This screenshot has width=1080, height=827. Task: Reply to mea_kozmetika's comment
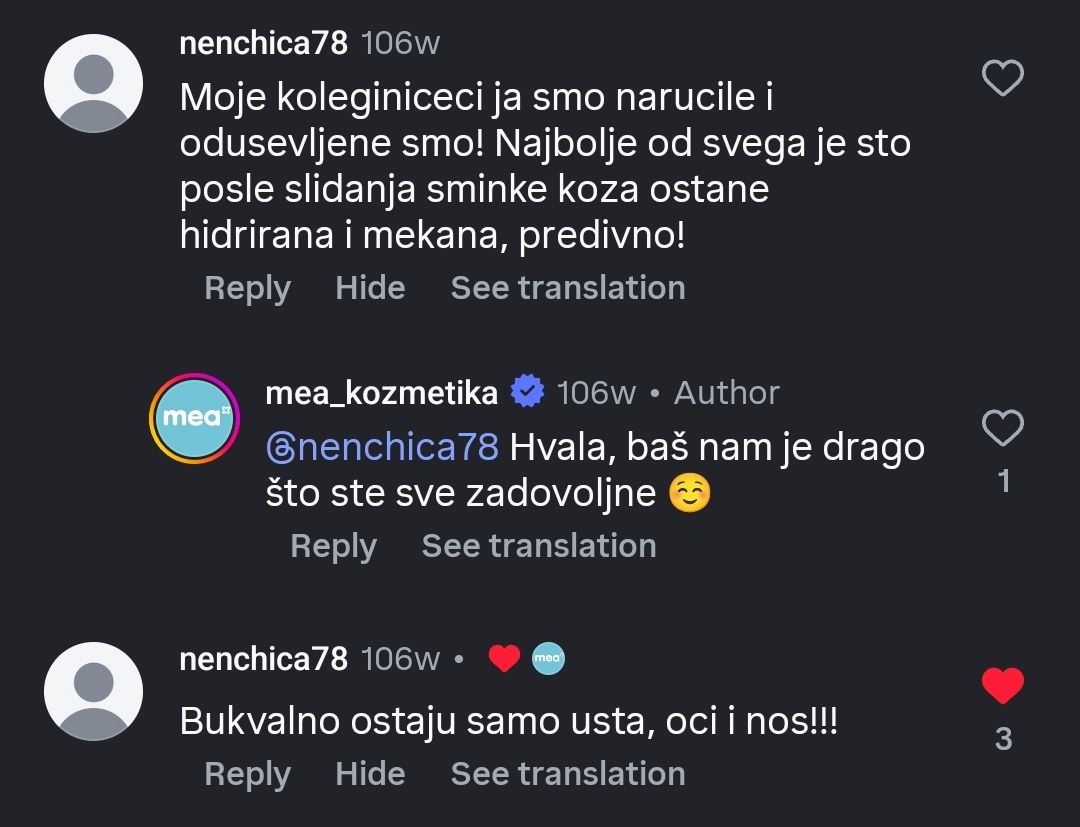coord(333,546)
